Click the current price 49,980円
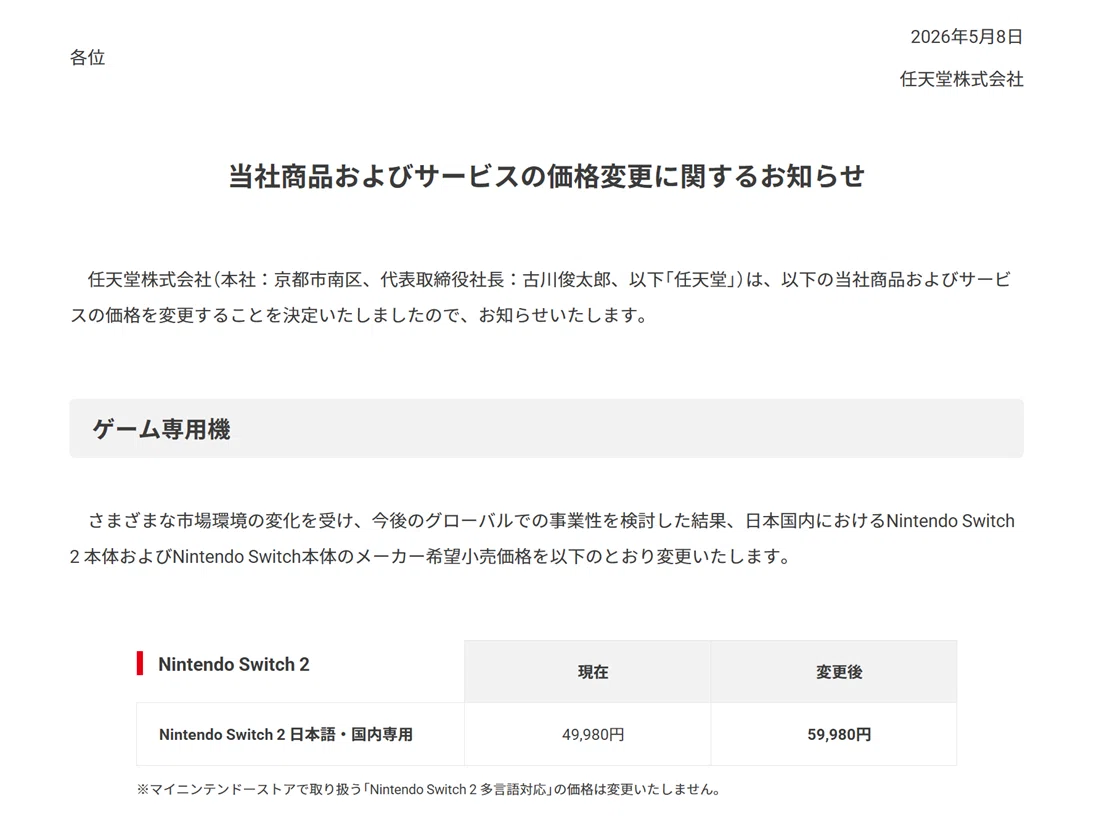Screen dimensions: 1104x827 [593, 734]
